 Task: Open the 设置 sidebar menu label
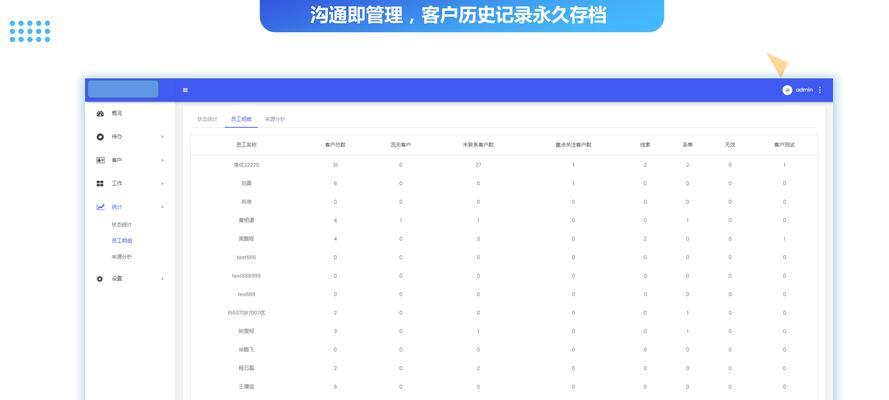[117, 279]
